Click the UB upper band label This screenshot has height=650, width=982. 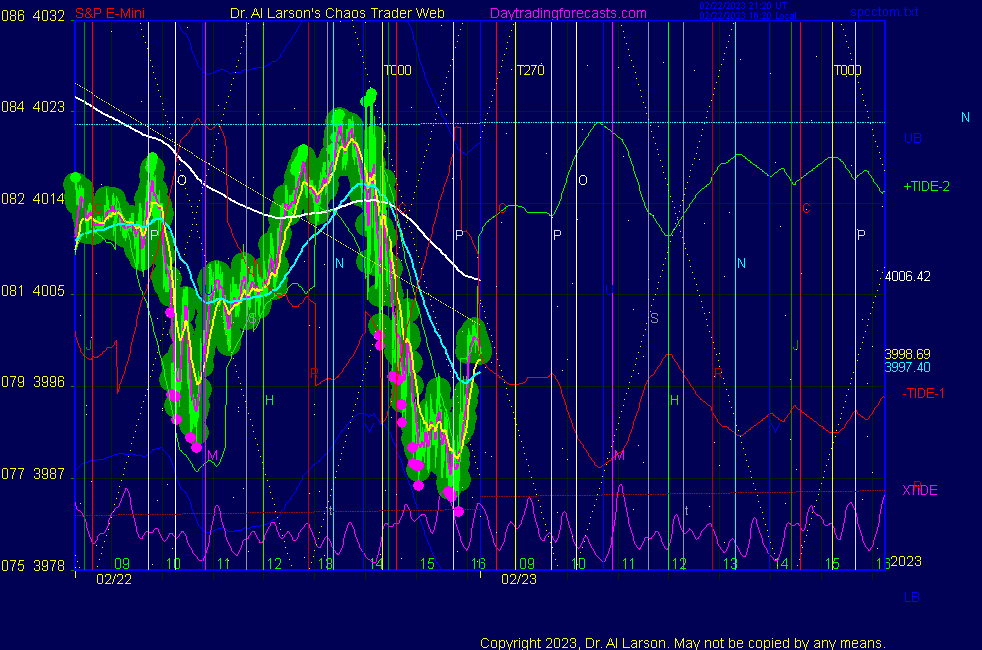pyautogui.click(x=912, y=138)
